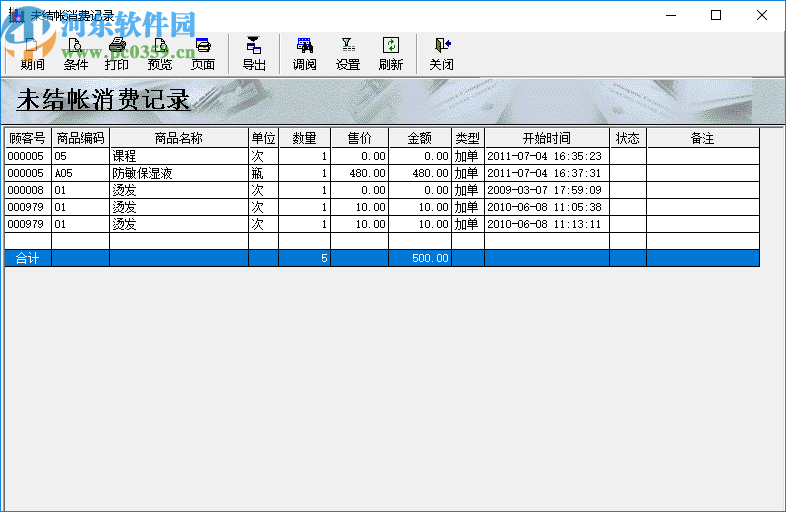Select product code cell 05
Image resolution: width=786 pixels, height=512 pixels.
point(80,156)
